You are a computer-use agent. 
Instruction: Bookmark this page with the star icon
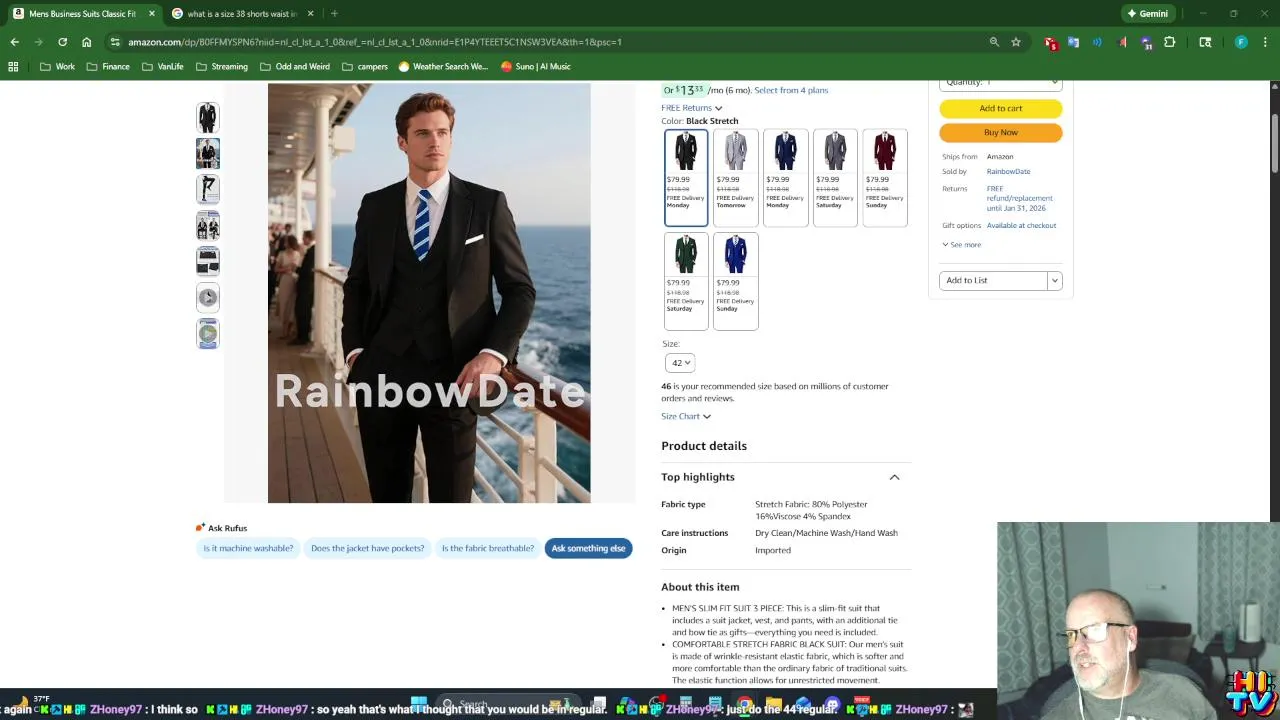point(1016,42)
